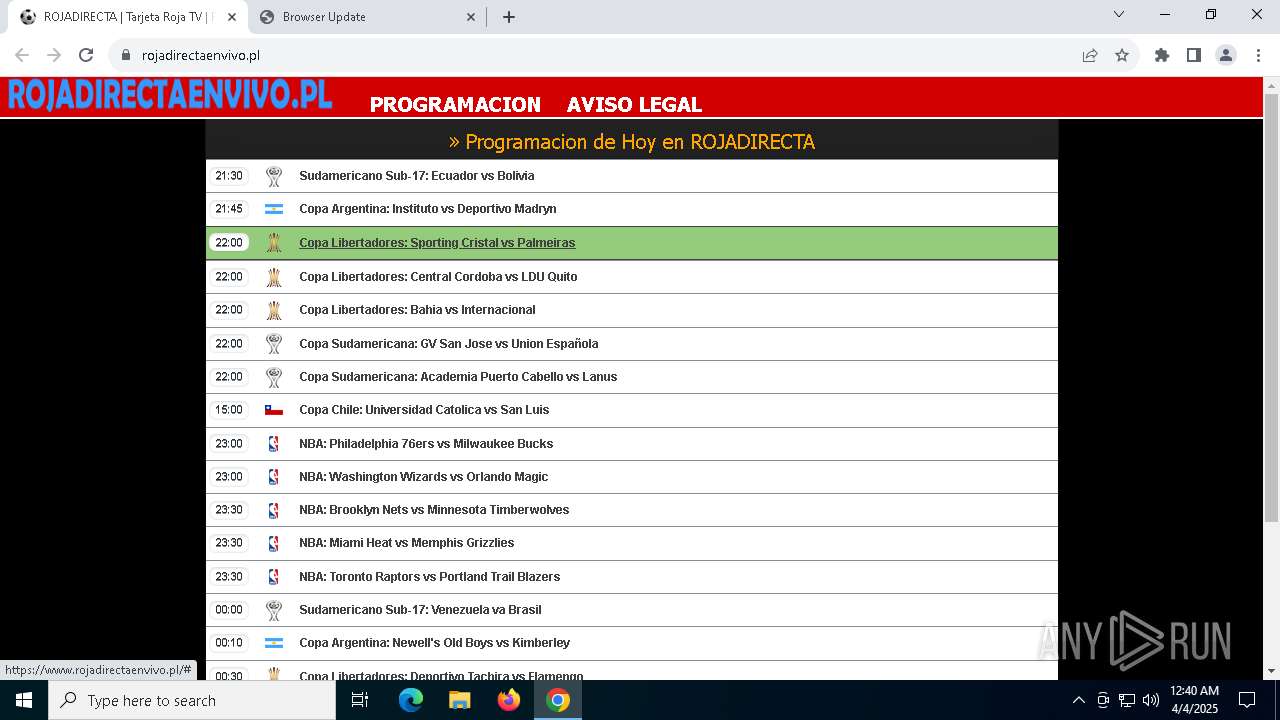Click the NBA logo beside Philadelphia 76ers

coord(274,444)
